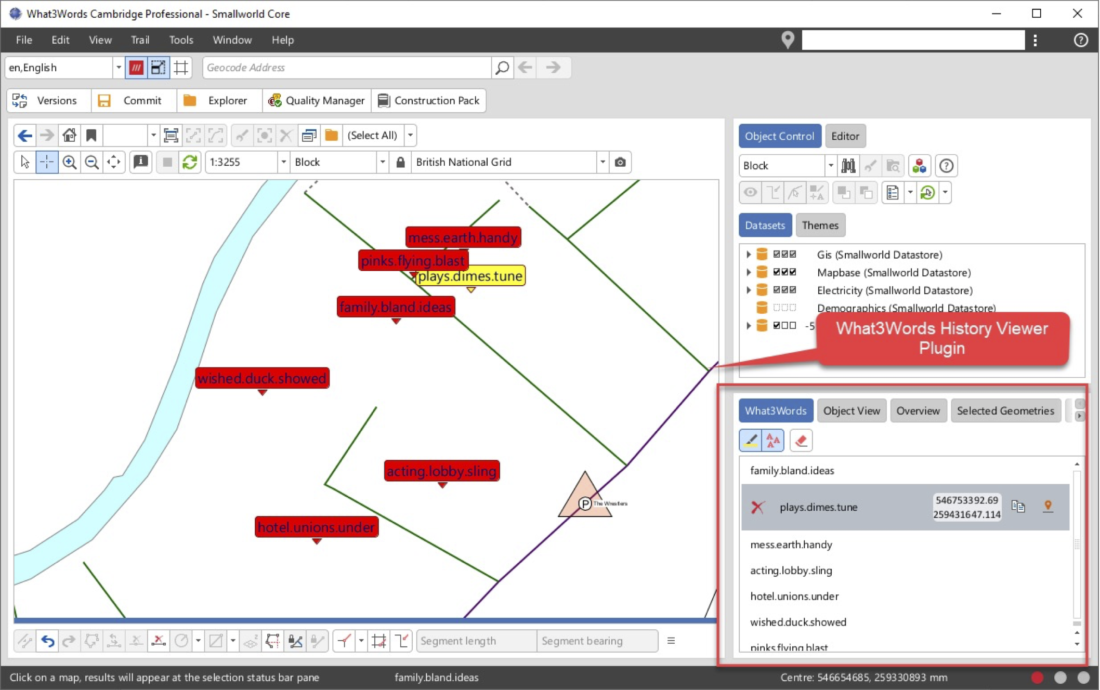
Task: Click the magnifier search icon beside Geocode Address
Action: (x=502, y=67)
